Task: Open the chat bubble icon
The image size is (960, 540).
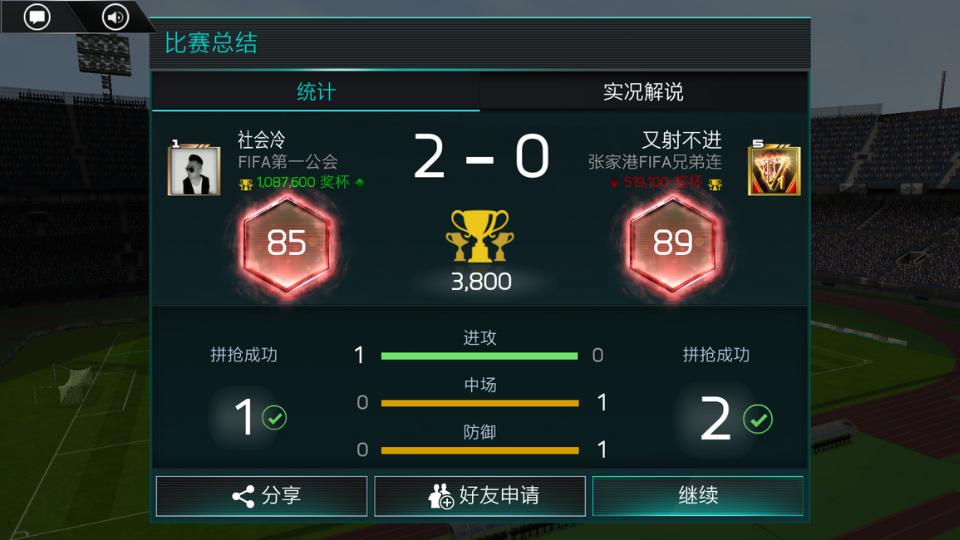Action: coord(37,17)
